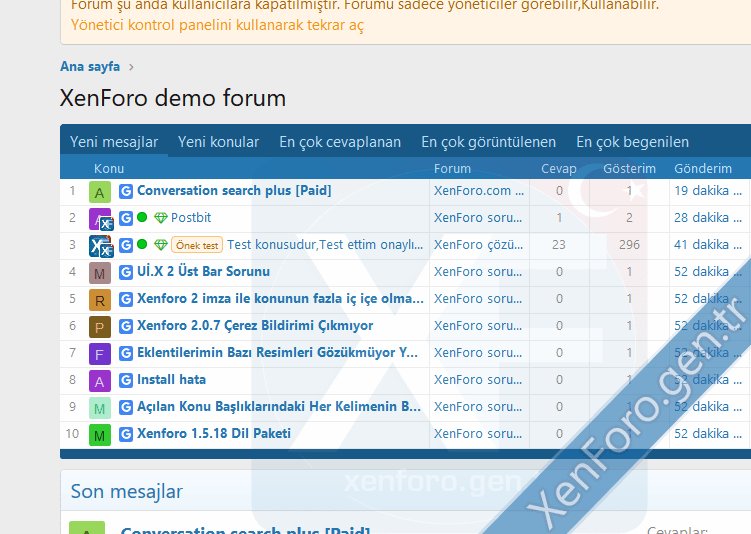Click the Forum column header

coord(452,169)
